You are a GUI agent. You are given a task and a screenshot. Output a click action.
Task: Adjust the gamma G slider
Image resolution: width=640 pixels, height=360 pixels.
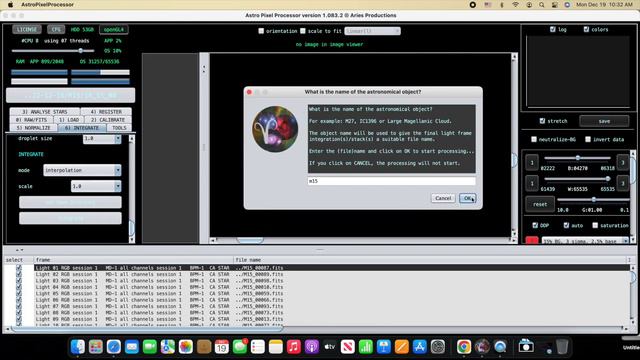(x=593, y=200)
